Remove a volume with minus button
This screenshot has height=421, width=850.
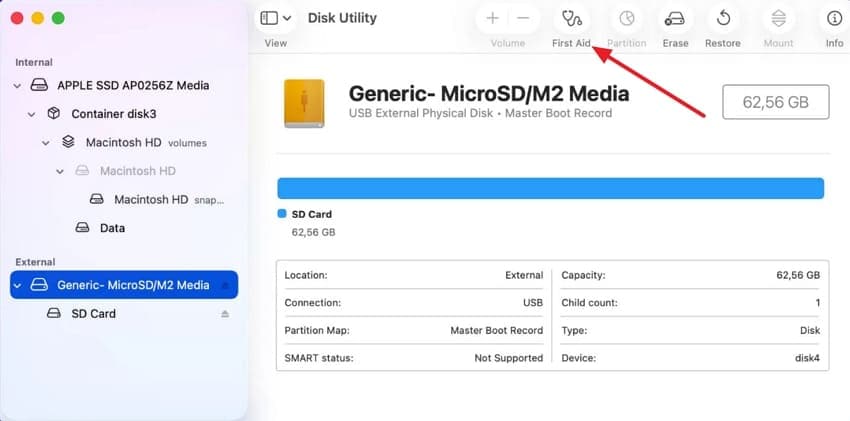523,18
